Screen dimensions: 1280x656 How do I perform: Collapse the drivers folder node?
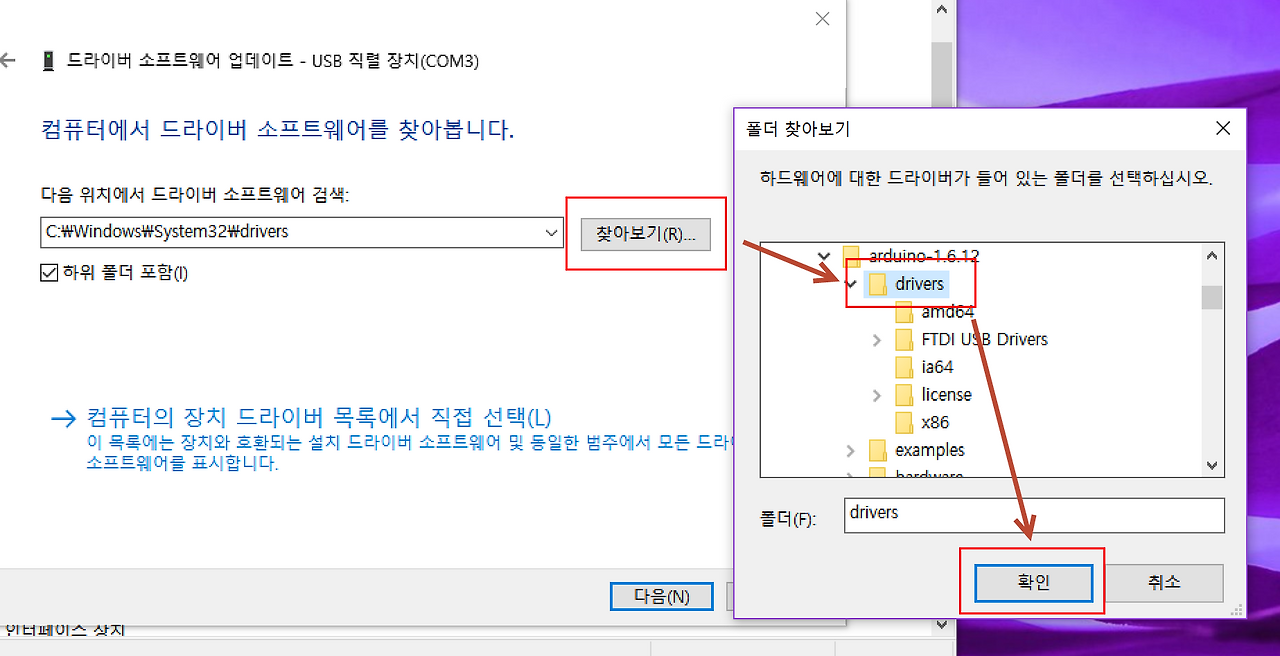851,284
